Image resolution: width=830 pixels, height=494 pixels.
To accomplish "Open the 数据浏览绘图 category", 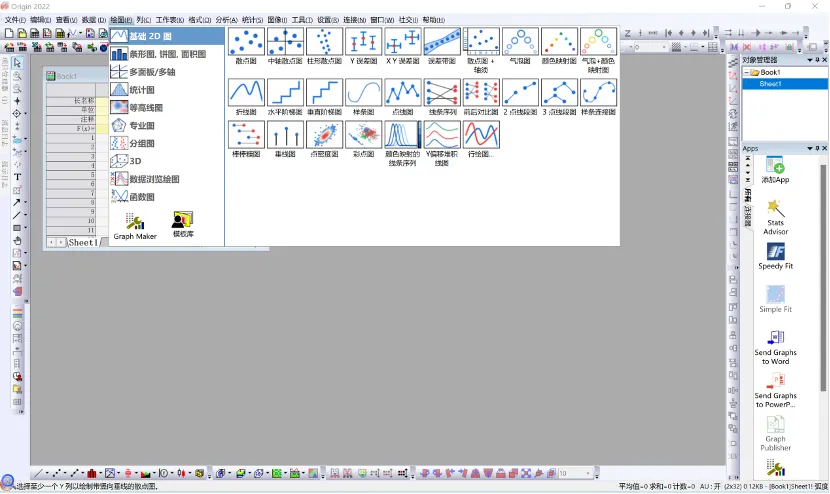I will 167,179.
